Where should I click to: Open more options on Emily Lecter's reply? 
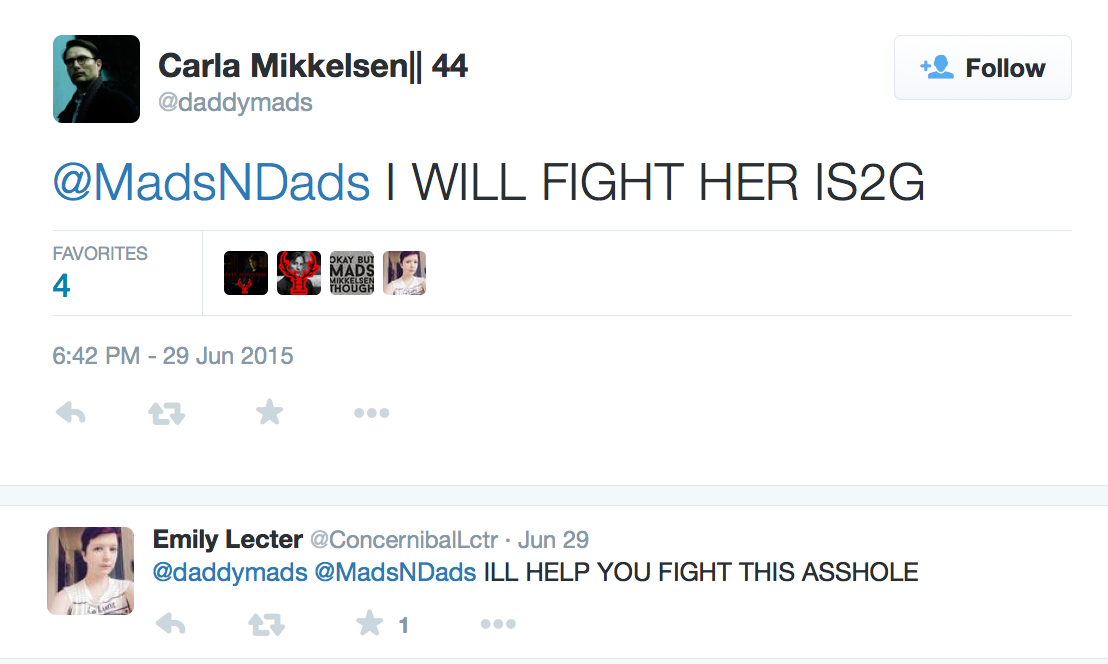498,625
